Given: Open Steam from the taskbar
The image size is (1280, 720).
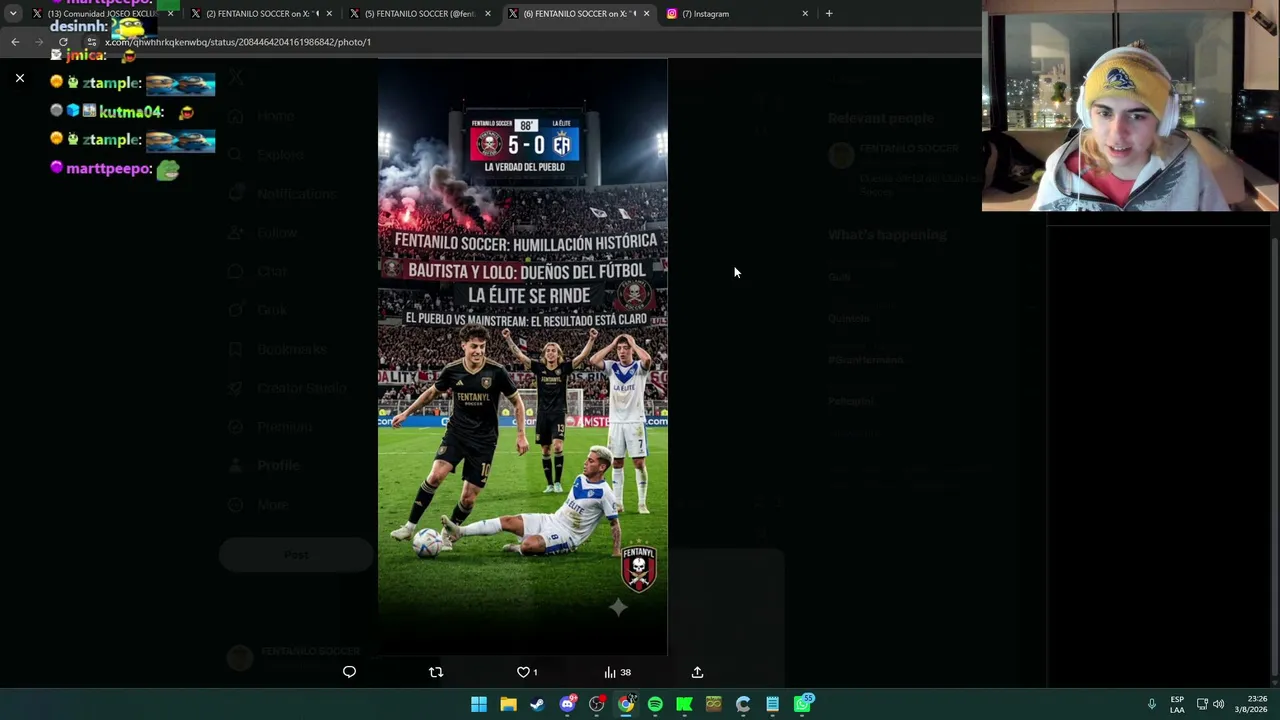Looking at the screenshot, I should coord(537,704).
